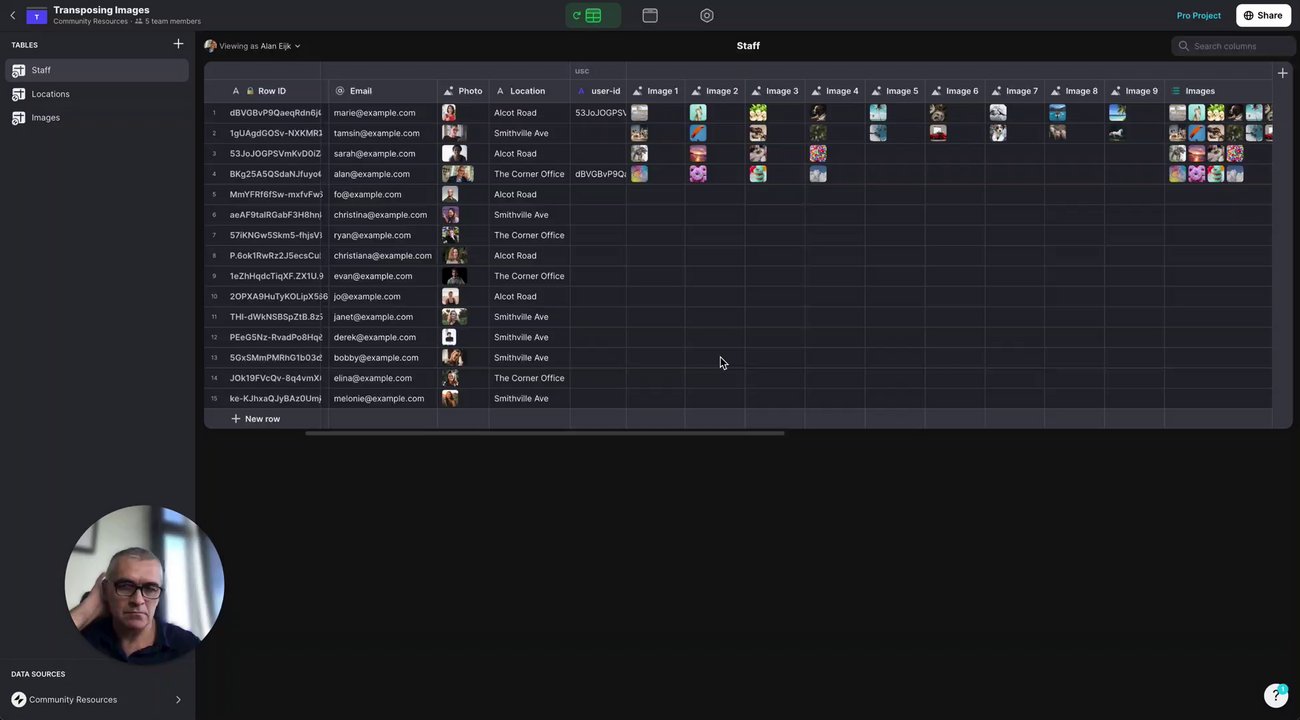Select the Image 9 column header

[x=1135, y=91]
